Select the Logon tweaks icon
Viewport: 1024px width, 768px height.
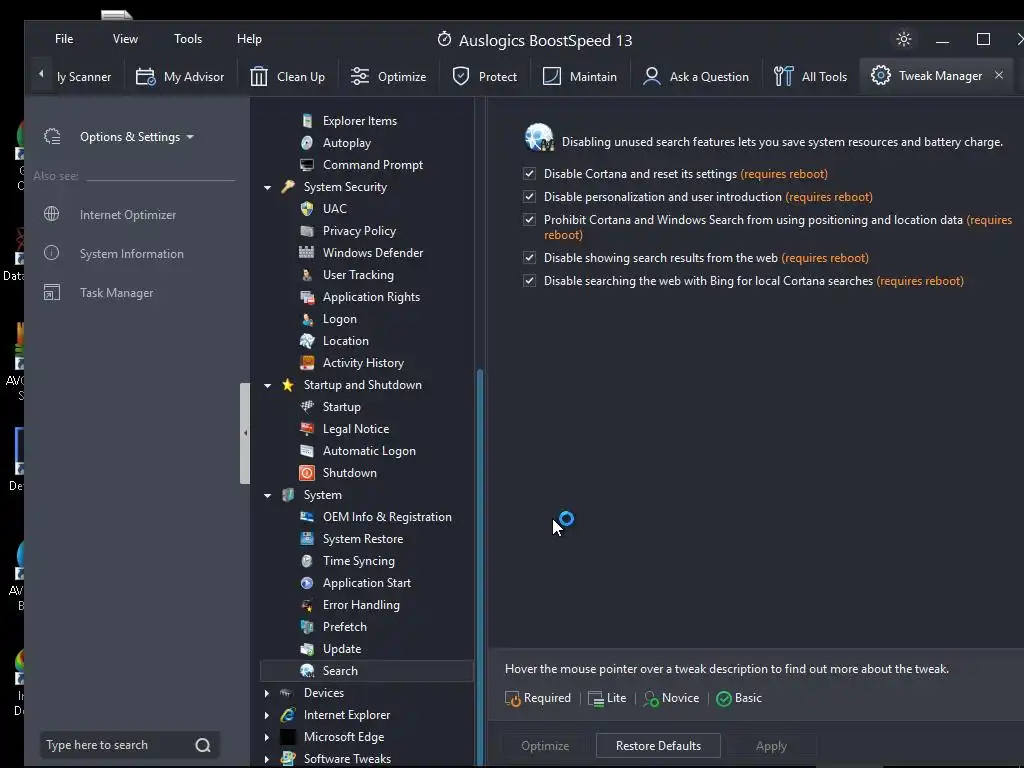pyautogui.click(x=307, y=319)
